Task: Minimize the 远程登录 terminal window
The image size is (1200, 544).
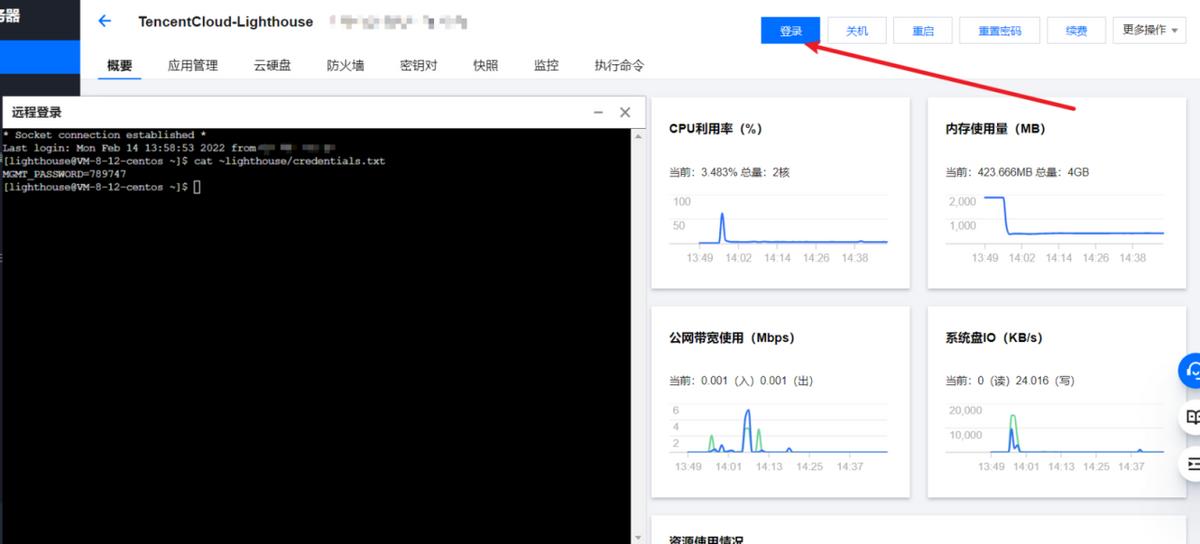Action: coord(598,113)
